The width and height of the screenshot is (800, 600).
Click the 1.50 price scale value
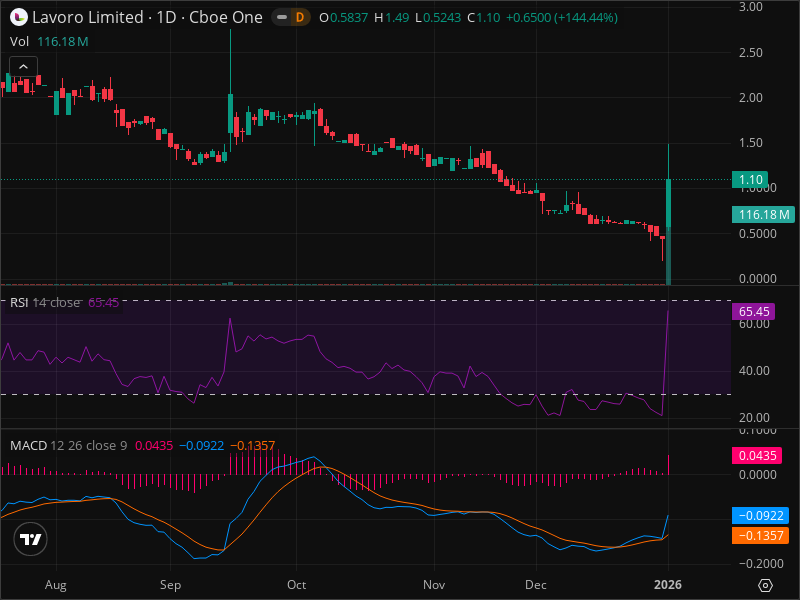tap(751, 143)
